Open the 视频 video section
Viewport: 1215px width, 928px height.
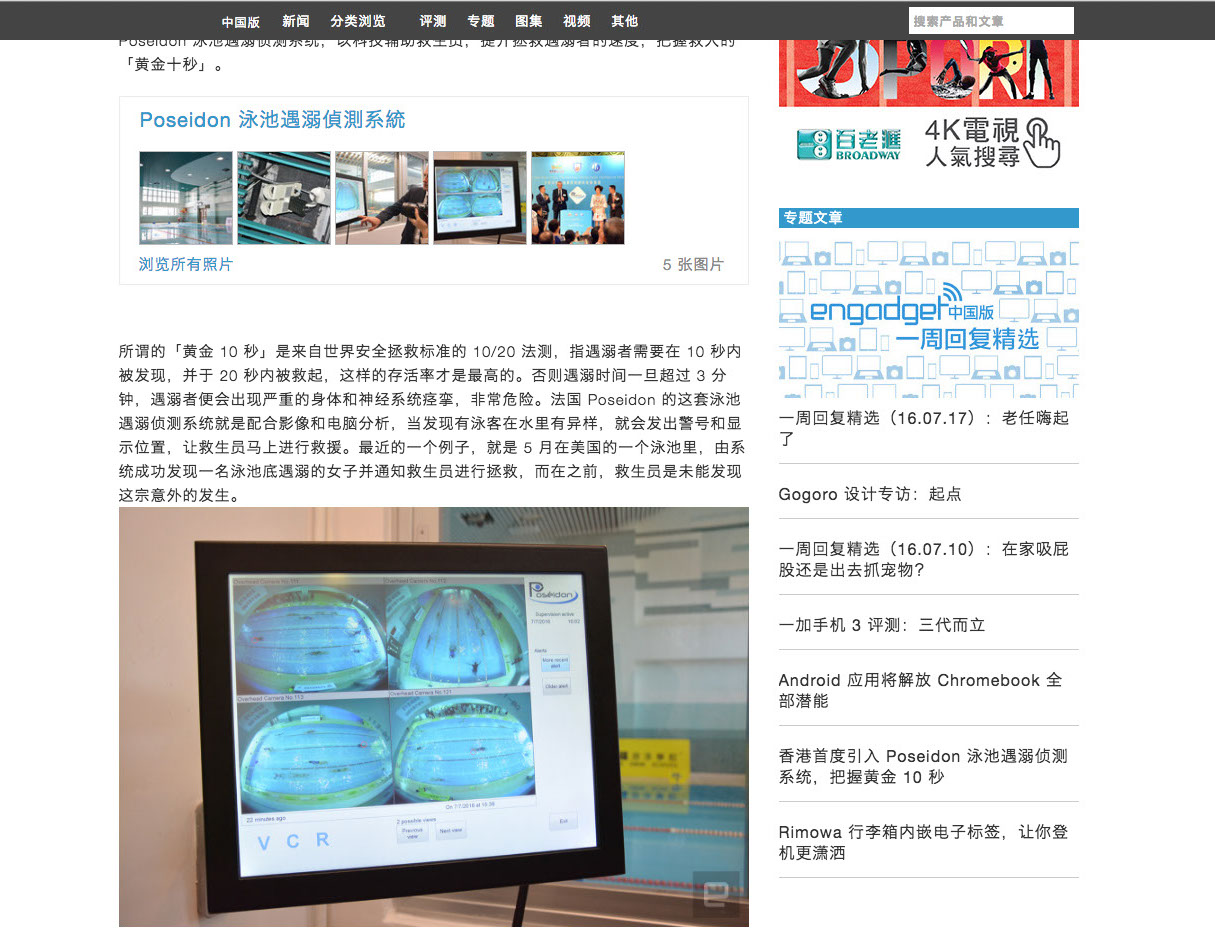(x=576, y=21)
